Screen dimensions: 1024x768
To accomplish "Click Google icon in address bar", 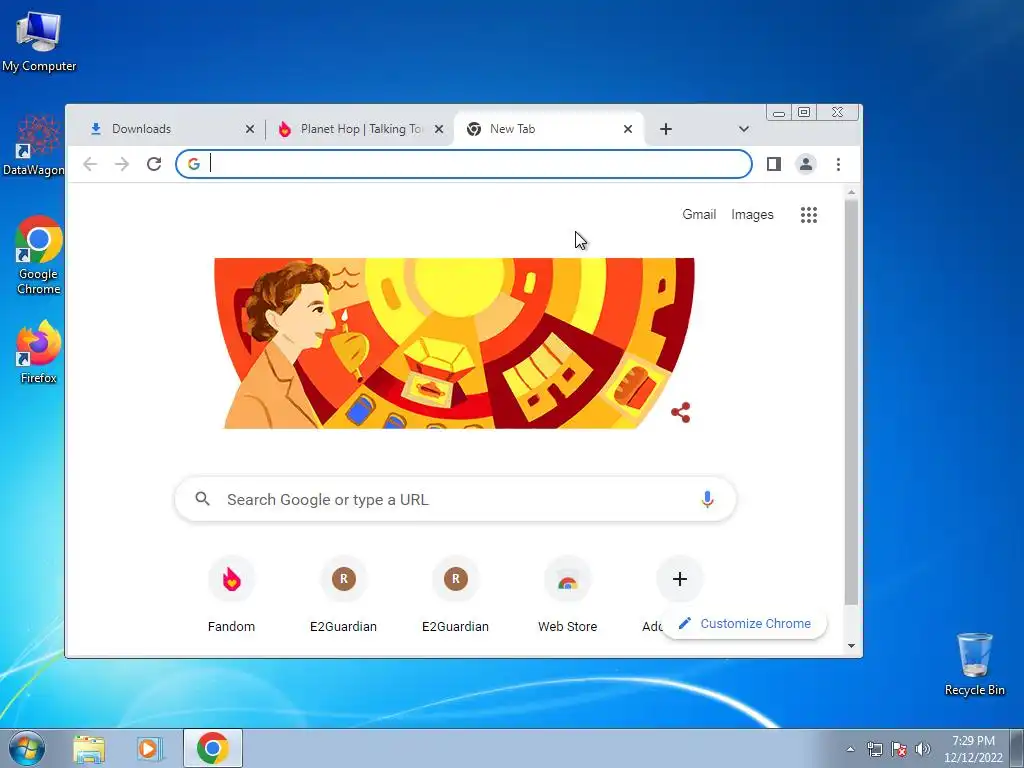I will coord(194,164).
